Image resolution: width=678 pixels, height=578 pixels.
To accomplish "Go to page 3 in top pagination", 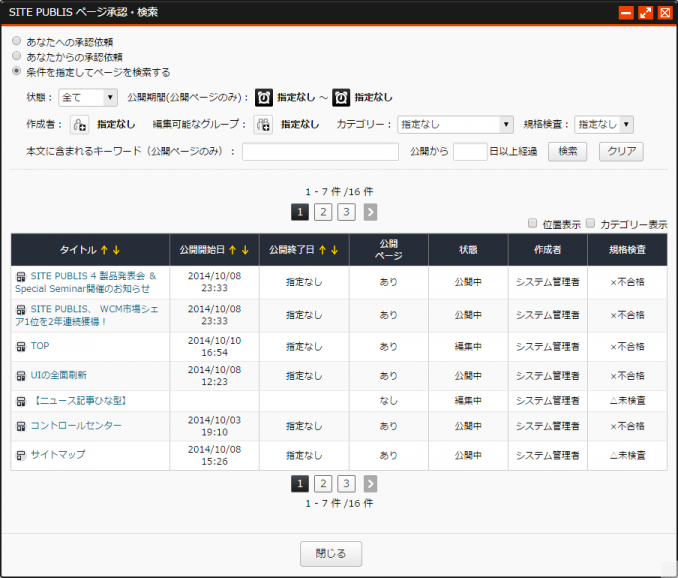I will 346,212.
